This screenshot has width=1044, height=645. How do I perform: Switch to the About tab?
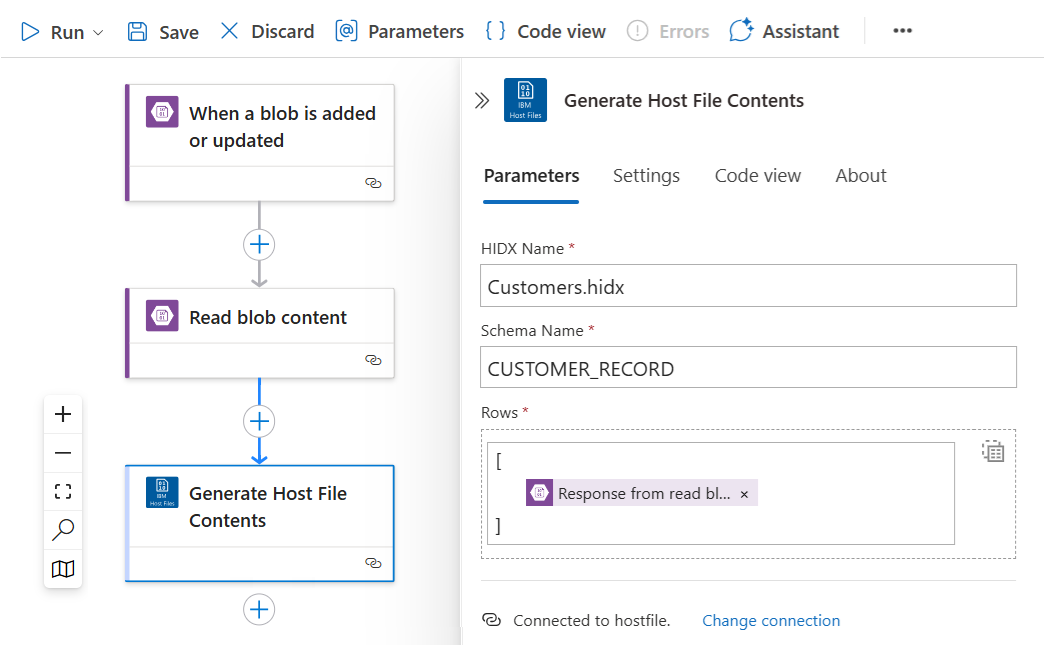(x=861, y=176)
